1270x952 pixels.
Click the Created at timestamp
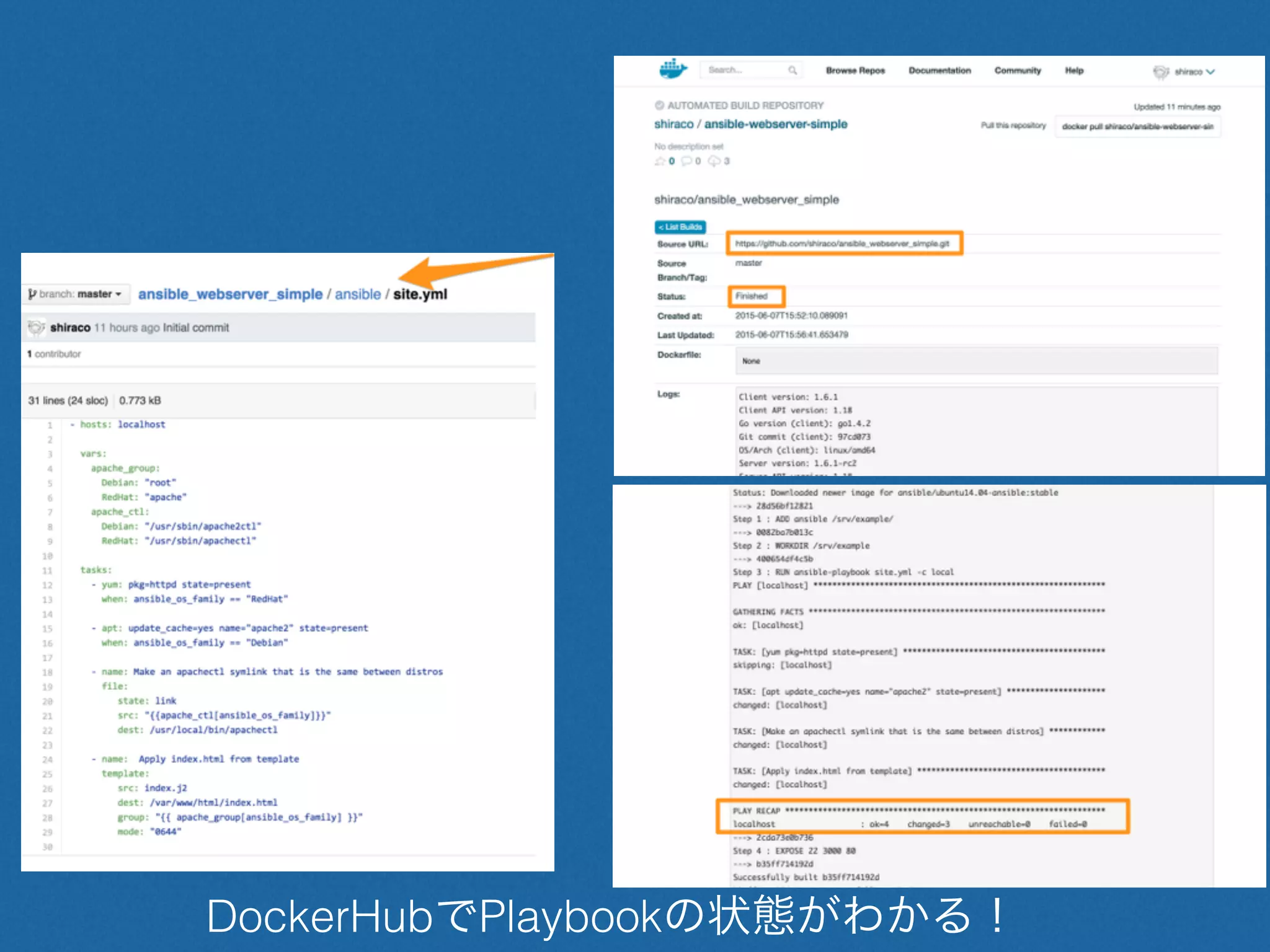coord(791,315)
